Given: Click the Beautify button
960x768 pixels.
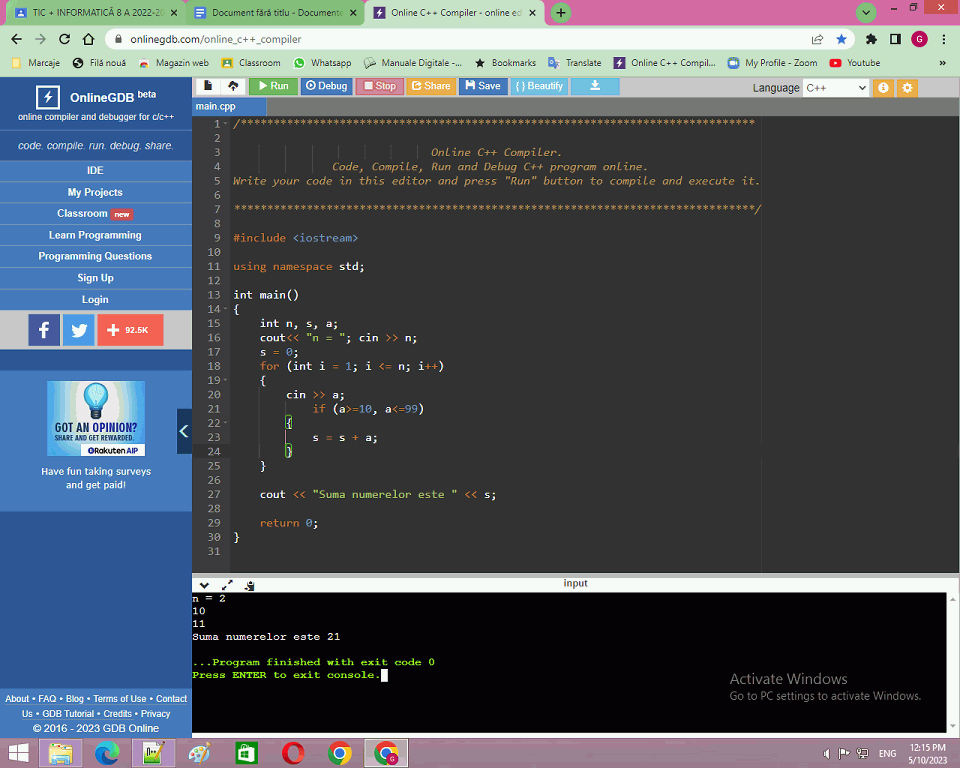Looking at the screenshot, I should coord(539,86).
